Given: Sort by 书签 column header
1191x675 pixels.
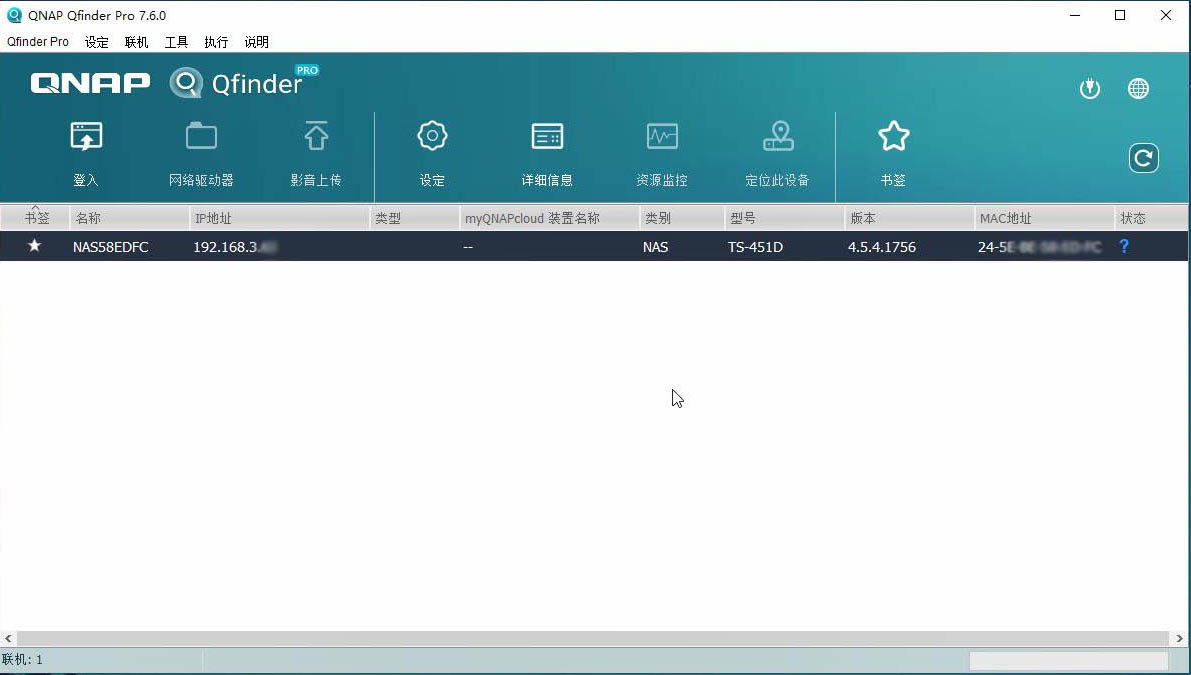Looking at the screenshot, I should [36, 218].
